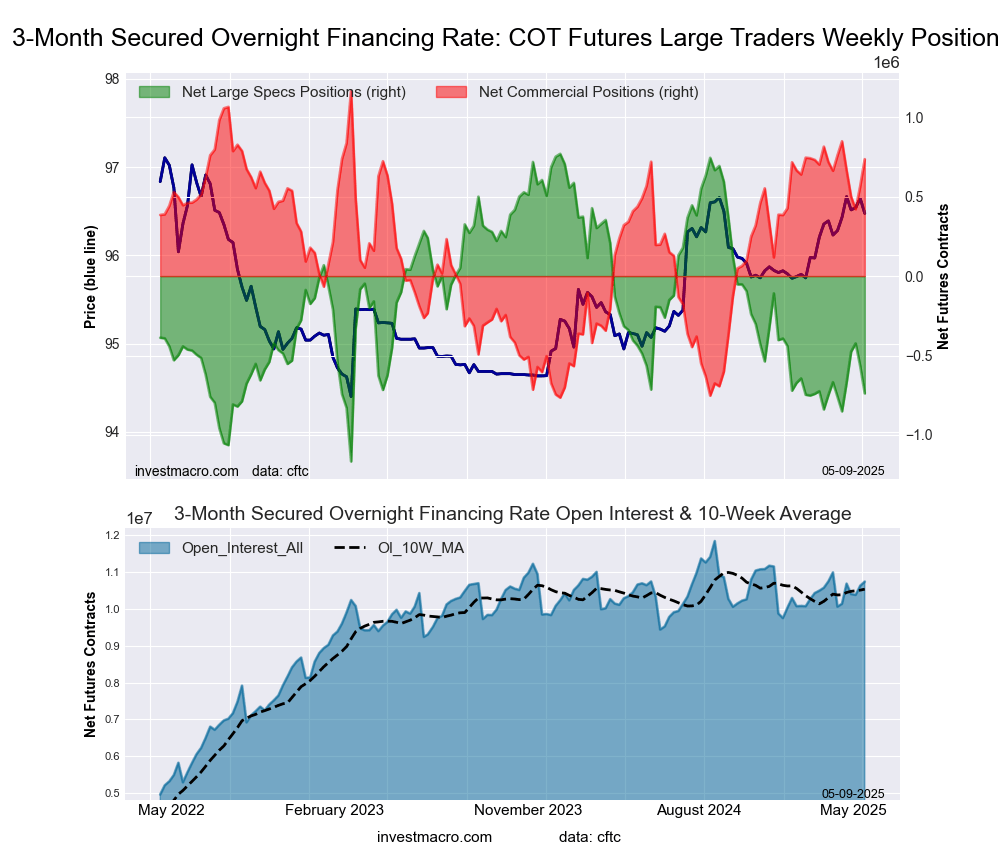This screenshot has width=1000, height=860.
Task: Click the August 2024 x-axis label
Action: tap(705, 811)
